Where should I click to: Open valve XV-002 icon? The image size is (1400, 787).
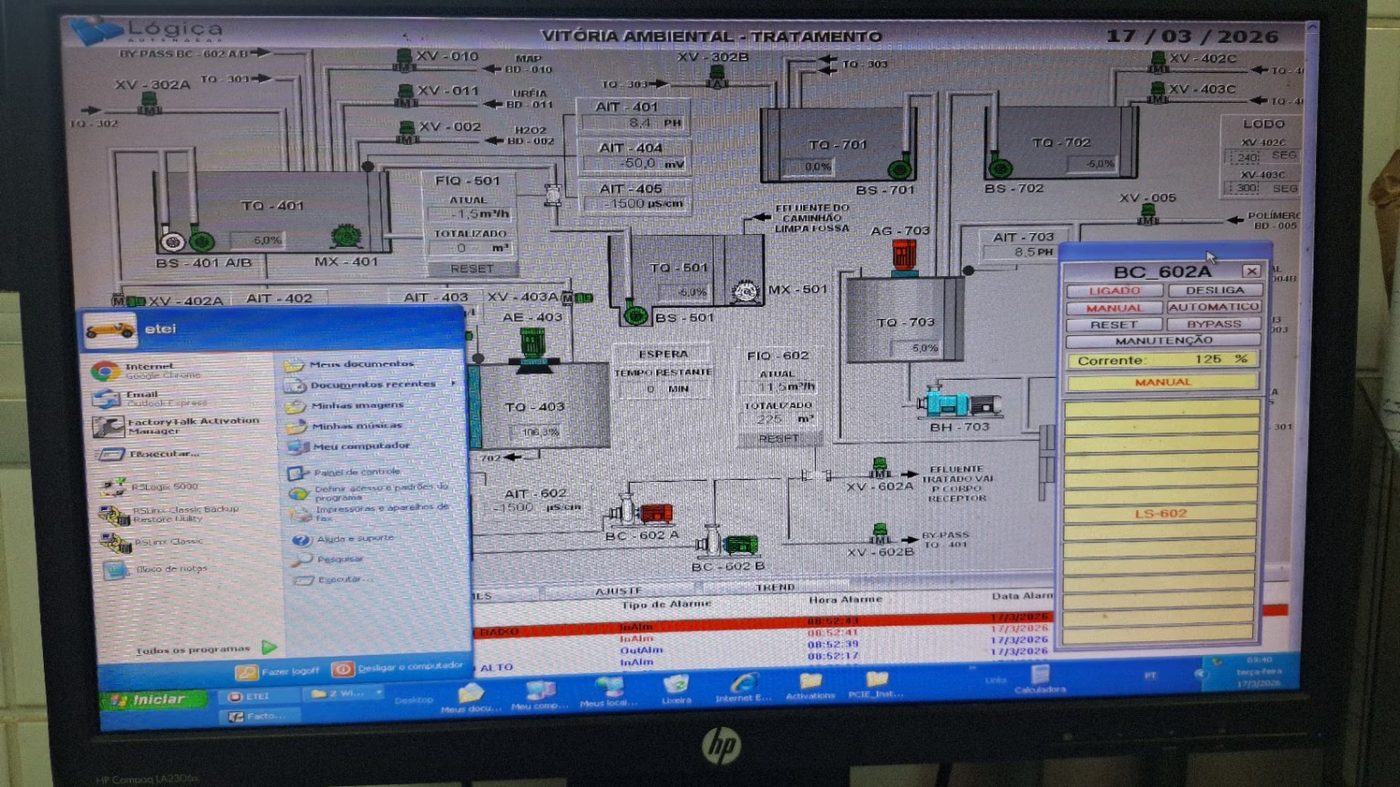[407, 131]
